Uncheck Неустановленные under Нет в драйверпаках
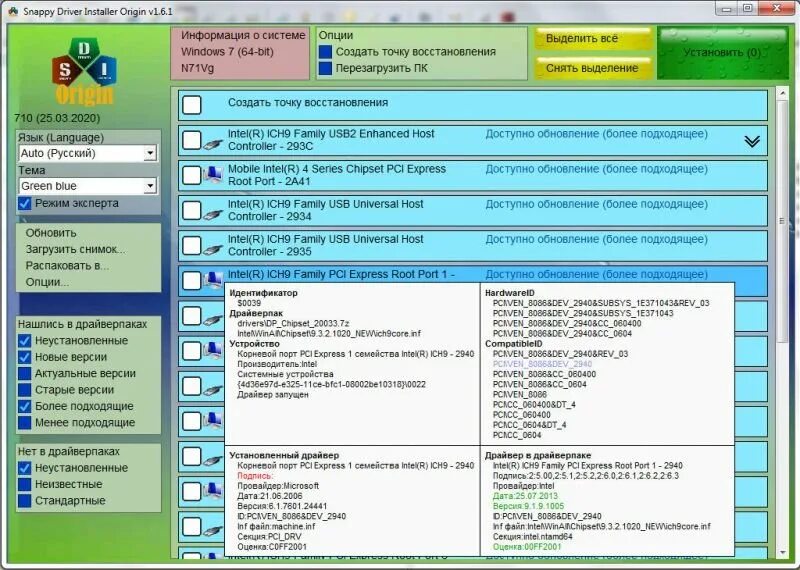 (24, 468)
